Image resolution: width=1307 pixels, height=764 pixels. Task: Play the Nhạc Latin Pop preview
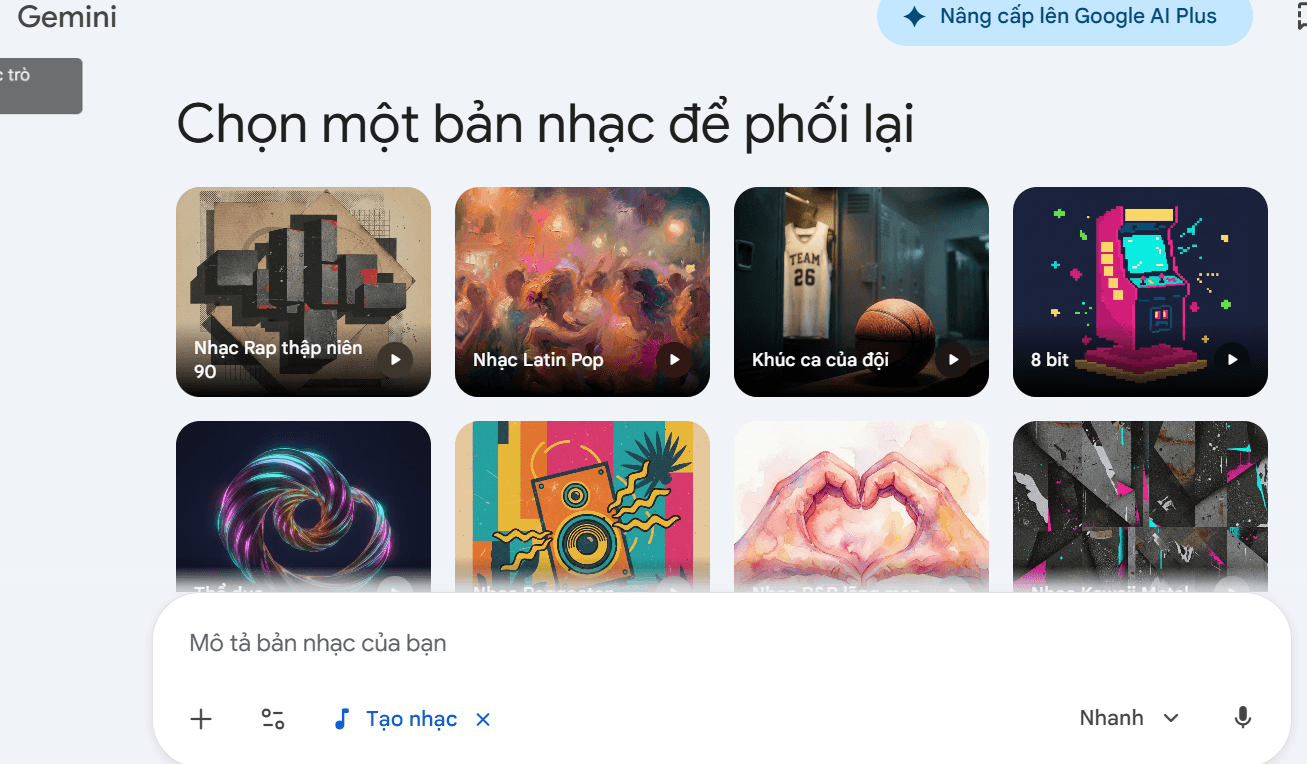point(675,359)
